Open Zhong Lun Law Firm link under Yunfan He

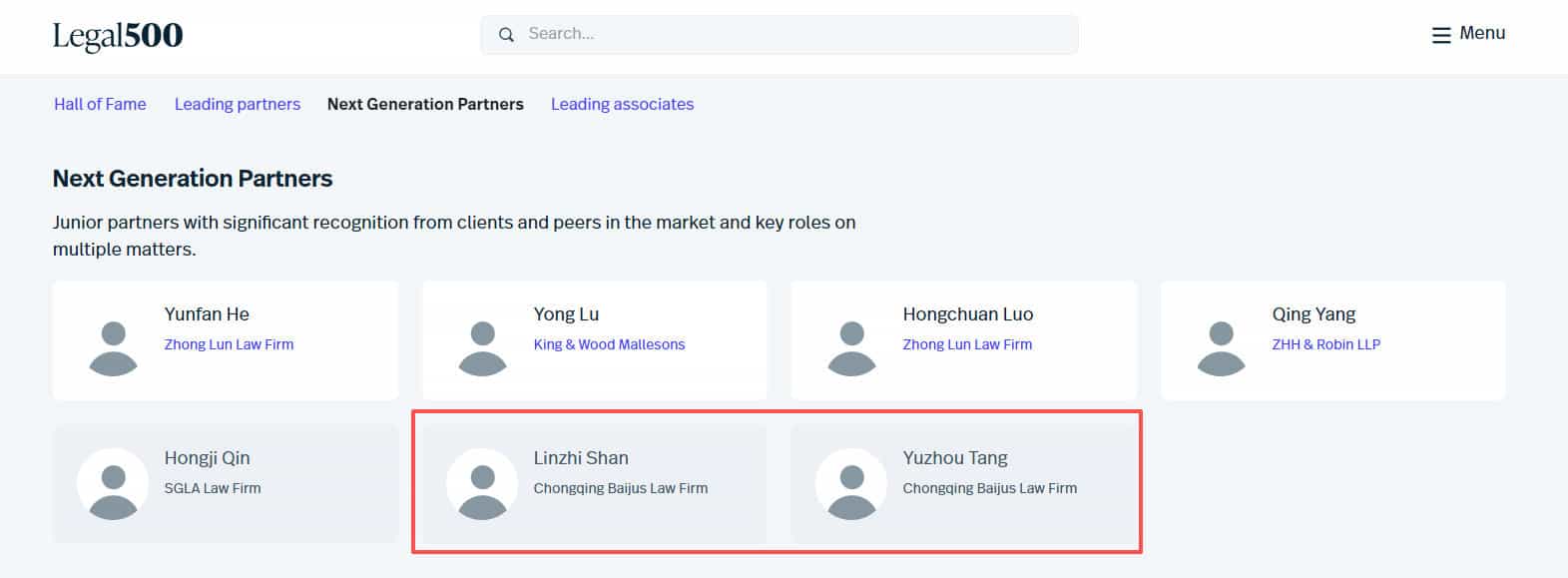229,344
